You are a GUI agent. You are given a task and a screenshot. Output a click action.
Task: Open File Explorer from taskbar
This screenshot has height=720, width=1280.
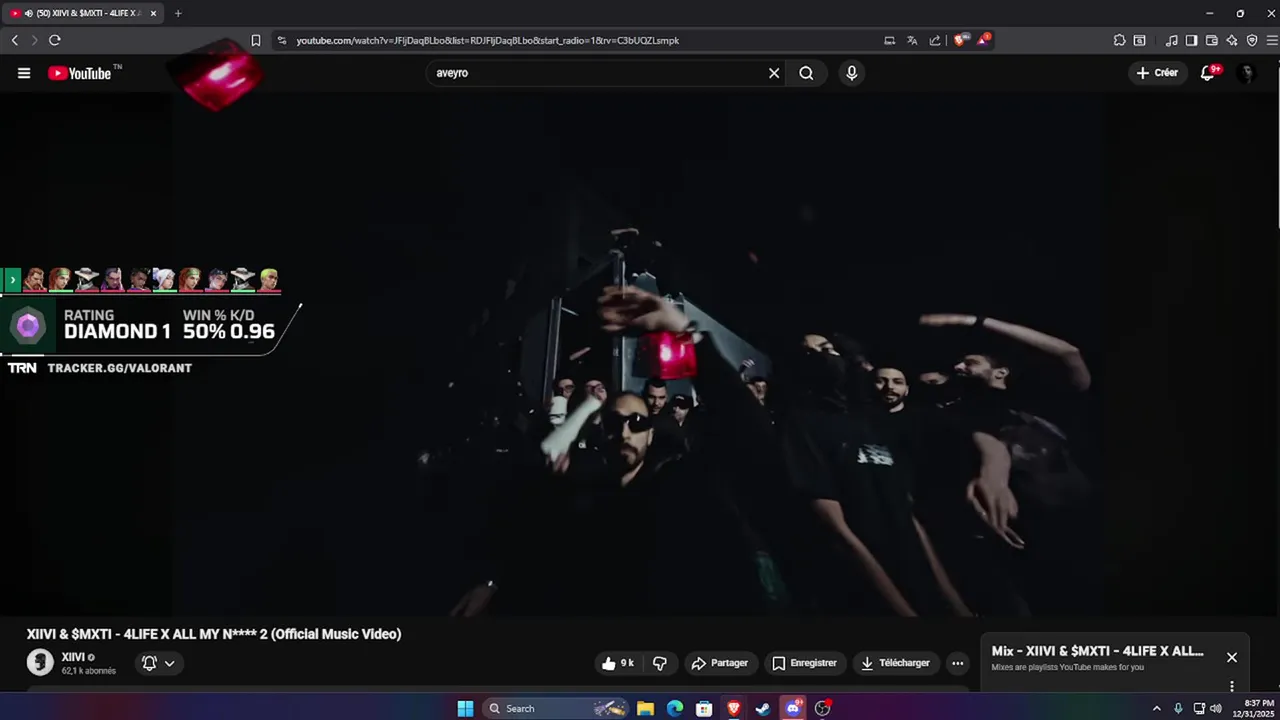pyautogui.click(x=646, y=708)
